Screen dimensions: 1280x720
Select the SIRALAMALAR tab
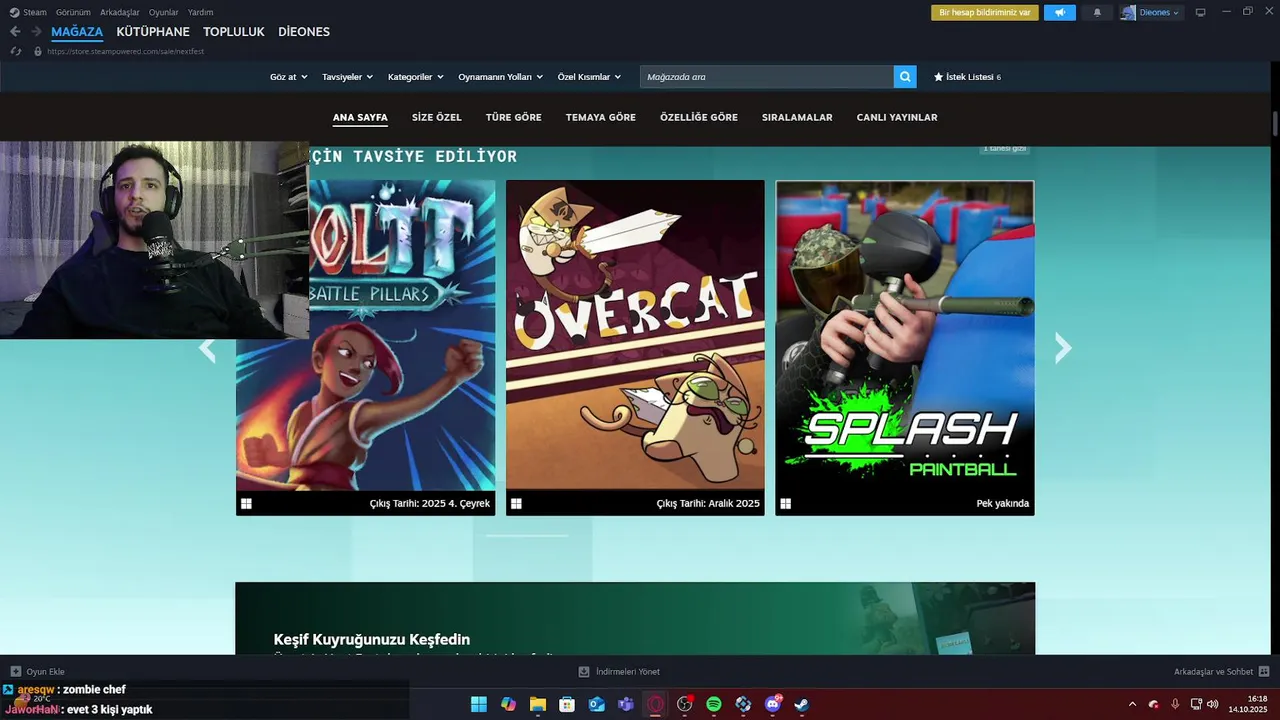coord(797,117)
